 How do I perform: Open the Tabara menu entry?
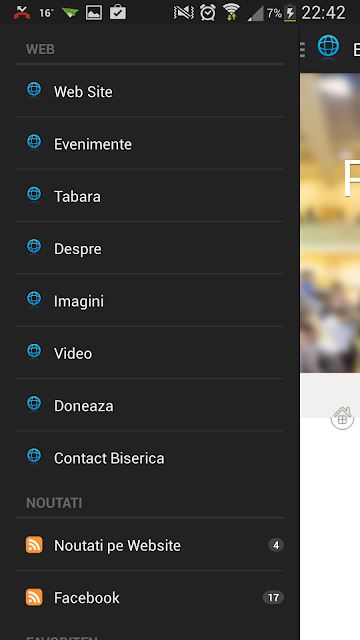(150, 196)
